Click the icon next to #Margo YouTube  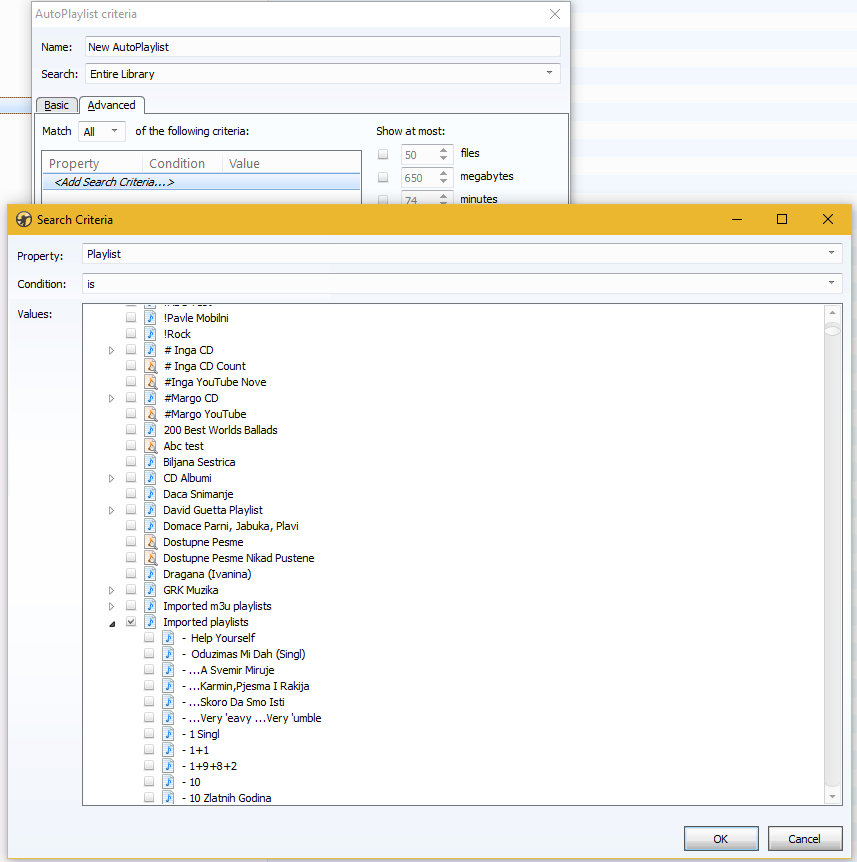pyautogui.click(x=150, y=414)
